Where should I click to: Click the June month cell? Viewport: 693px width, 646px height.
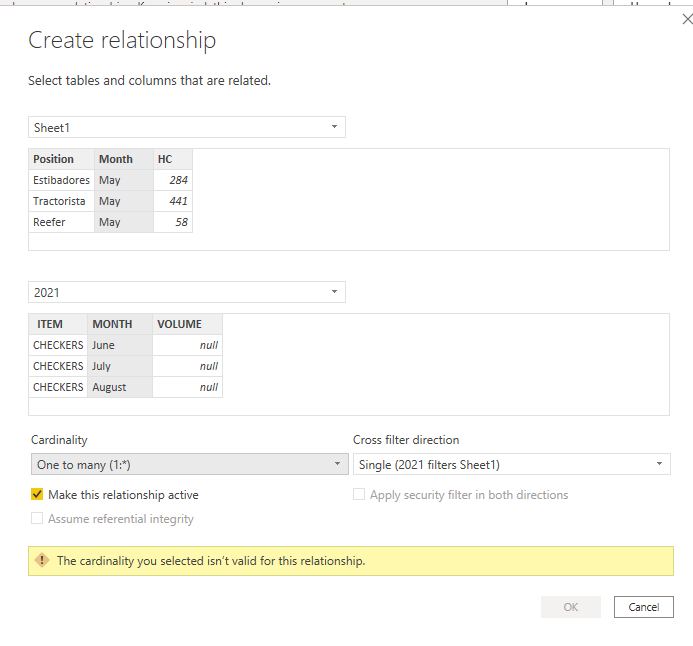pyautogui.click(x=120, y=345)
